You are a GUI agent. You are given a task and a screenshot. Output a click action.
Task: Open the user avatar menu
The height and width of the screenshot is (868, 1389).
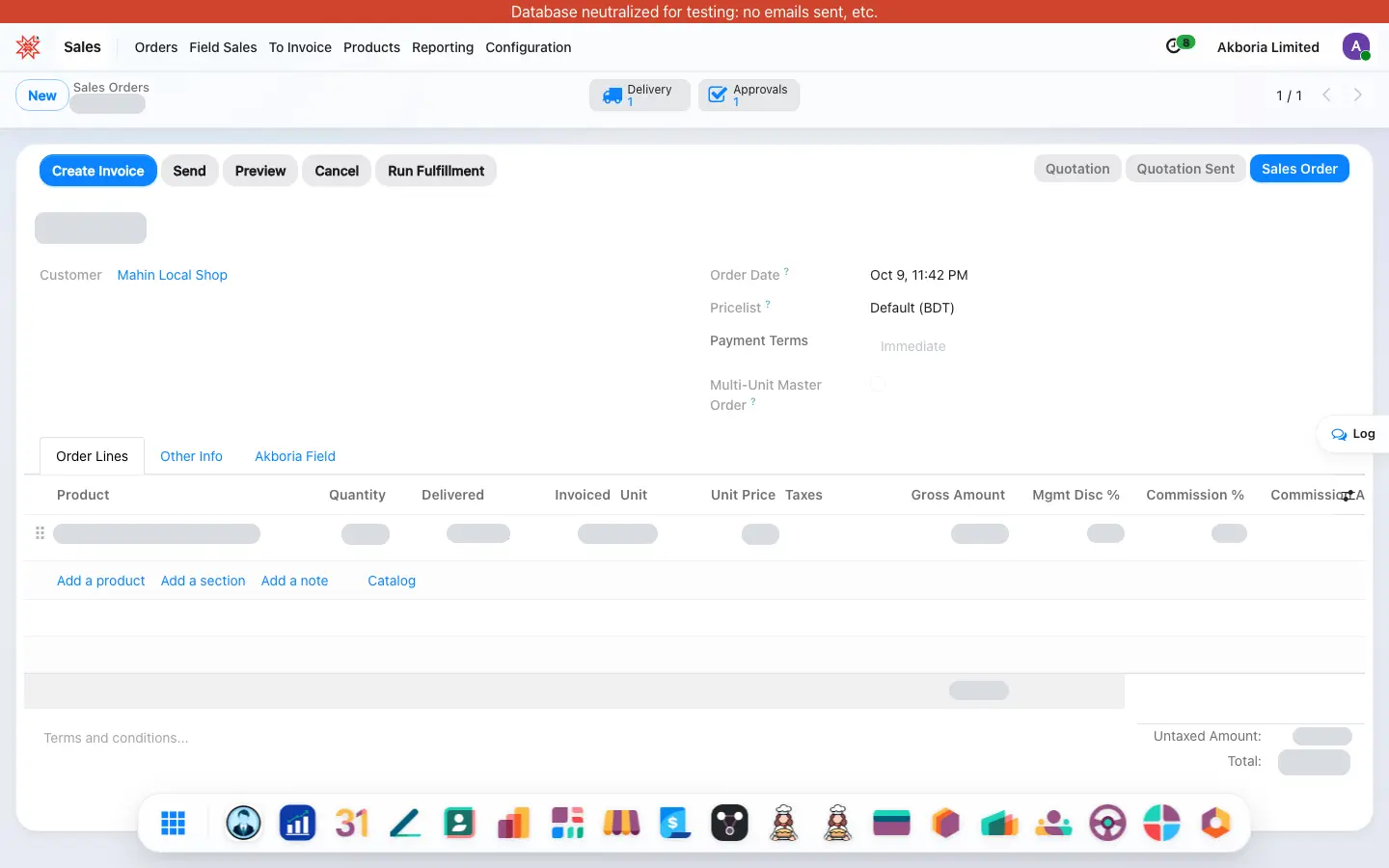[1356, 46]
